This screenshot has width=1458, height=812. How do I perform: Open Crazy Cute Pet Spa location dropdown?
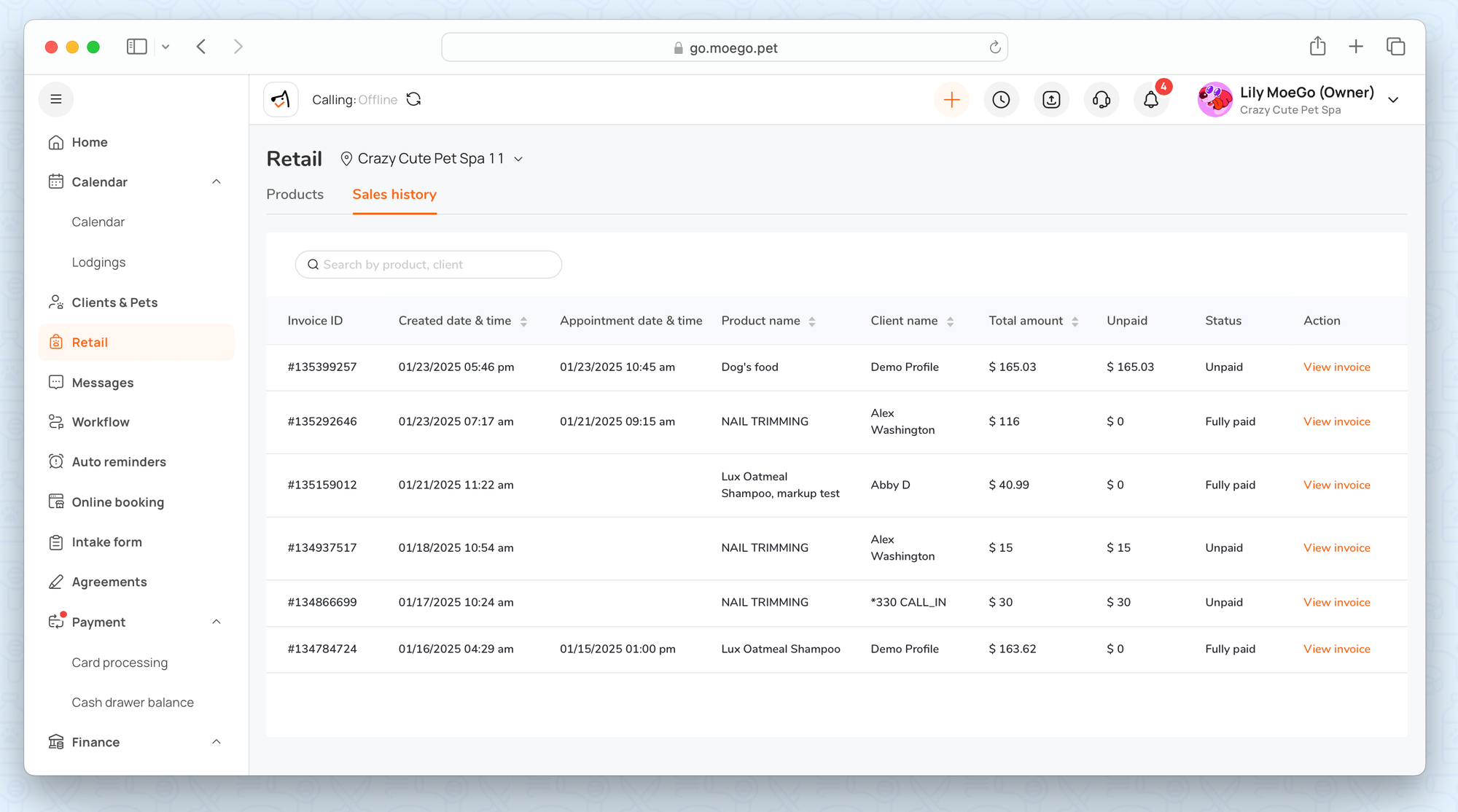coord(432,159)
